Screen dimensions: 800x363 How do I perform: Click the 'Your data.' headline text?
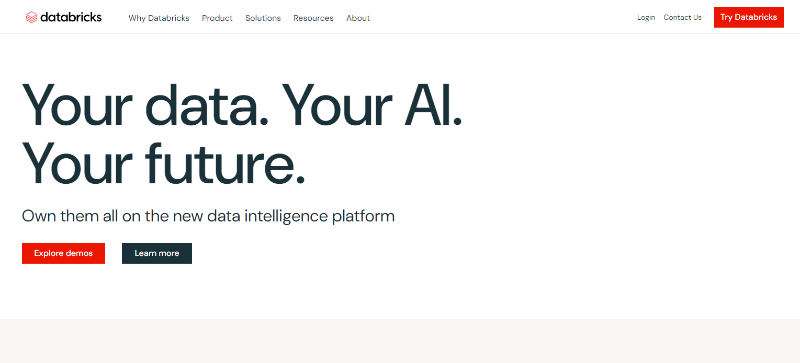point(145,106)
